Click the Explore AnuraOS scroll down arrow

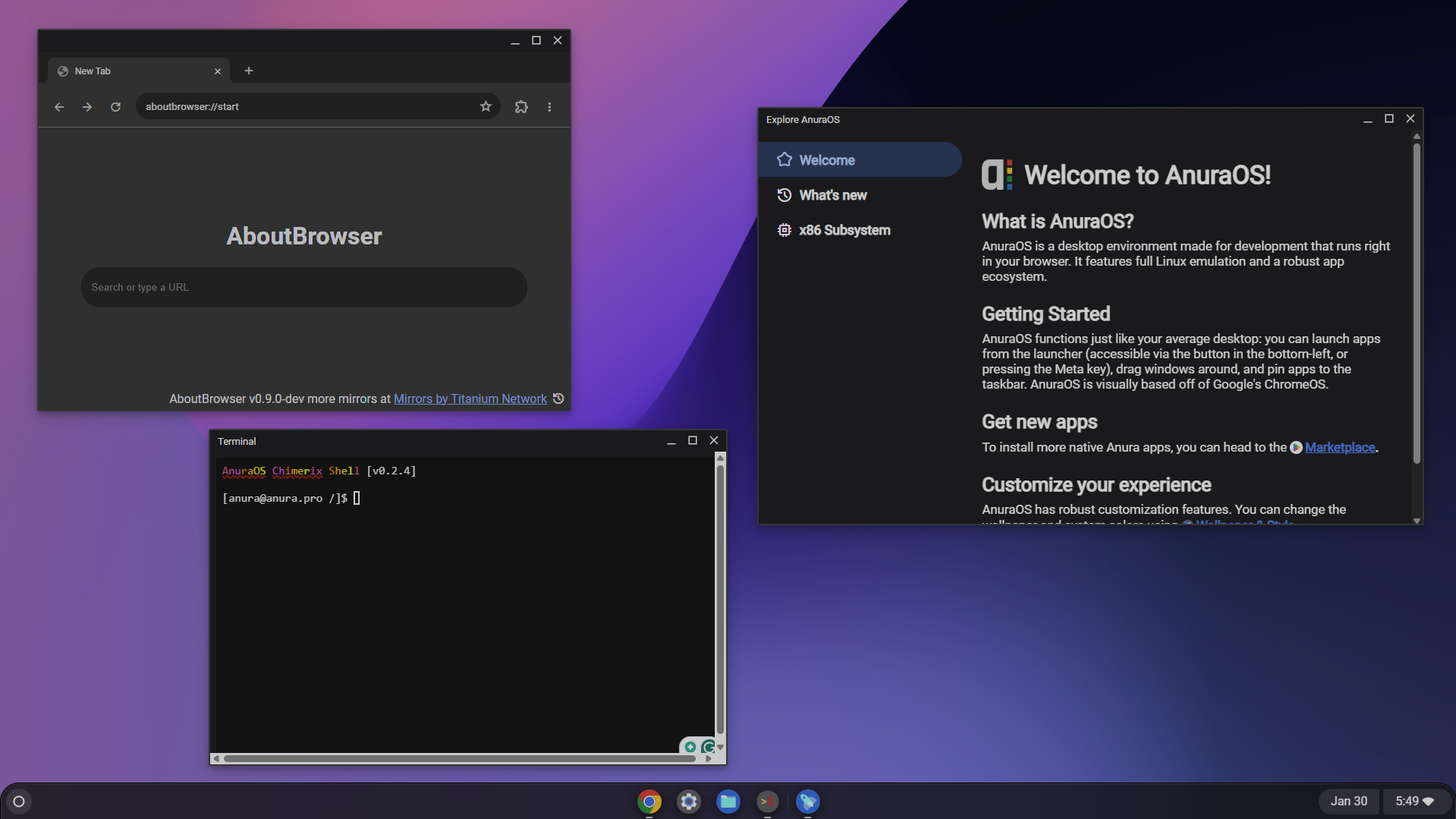pyautogui.click(x=1416, y=520)
